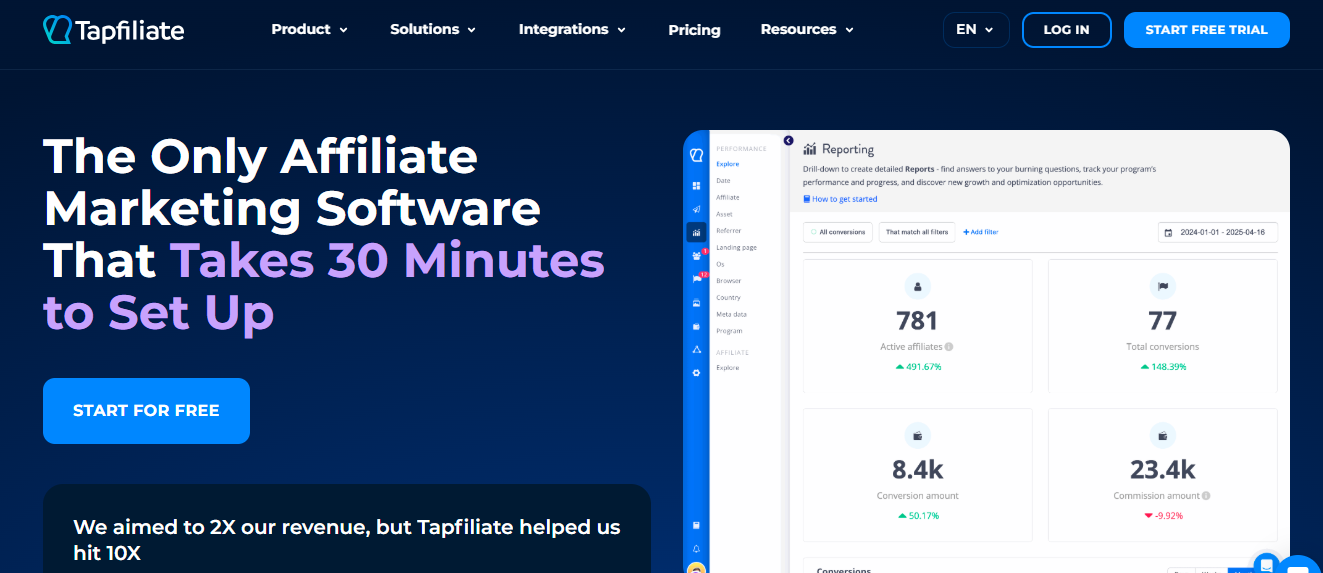Open the That match all filters selector

pos(917,232)
